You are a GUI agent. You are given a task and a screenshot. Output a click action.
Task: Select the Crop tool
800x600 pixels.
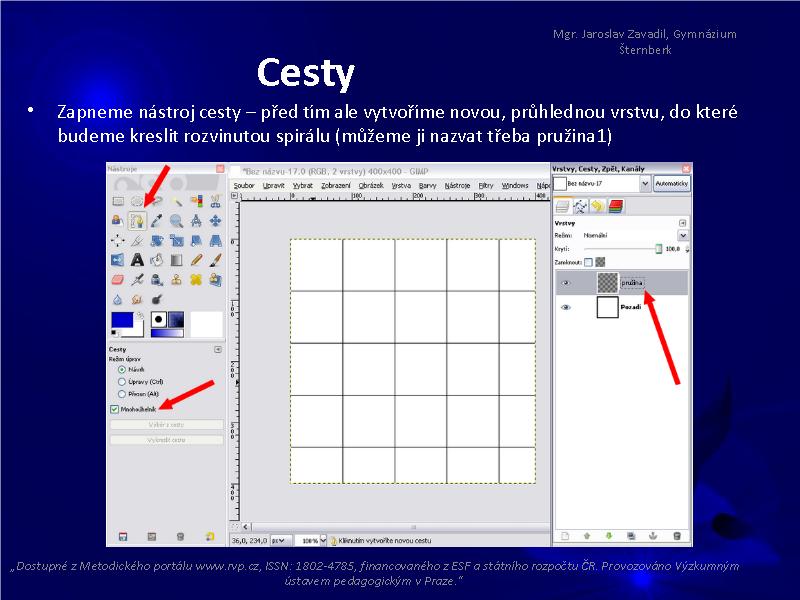[x=137, y=240]
